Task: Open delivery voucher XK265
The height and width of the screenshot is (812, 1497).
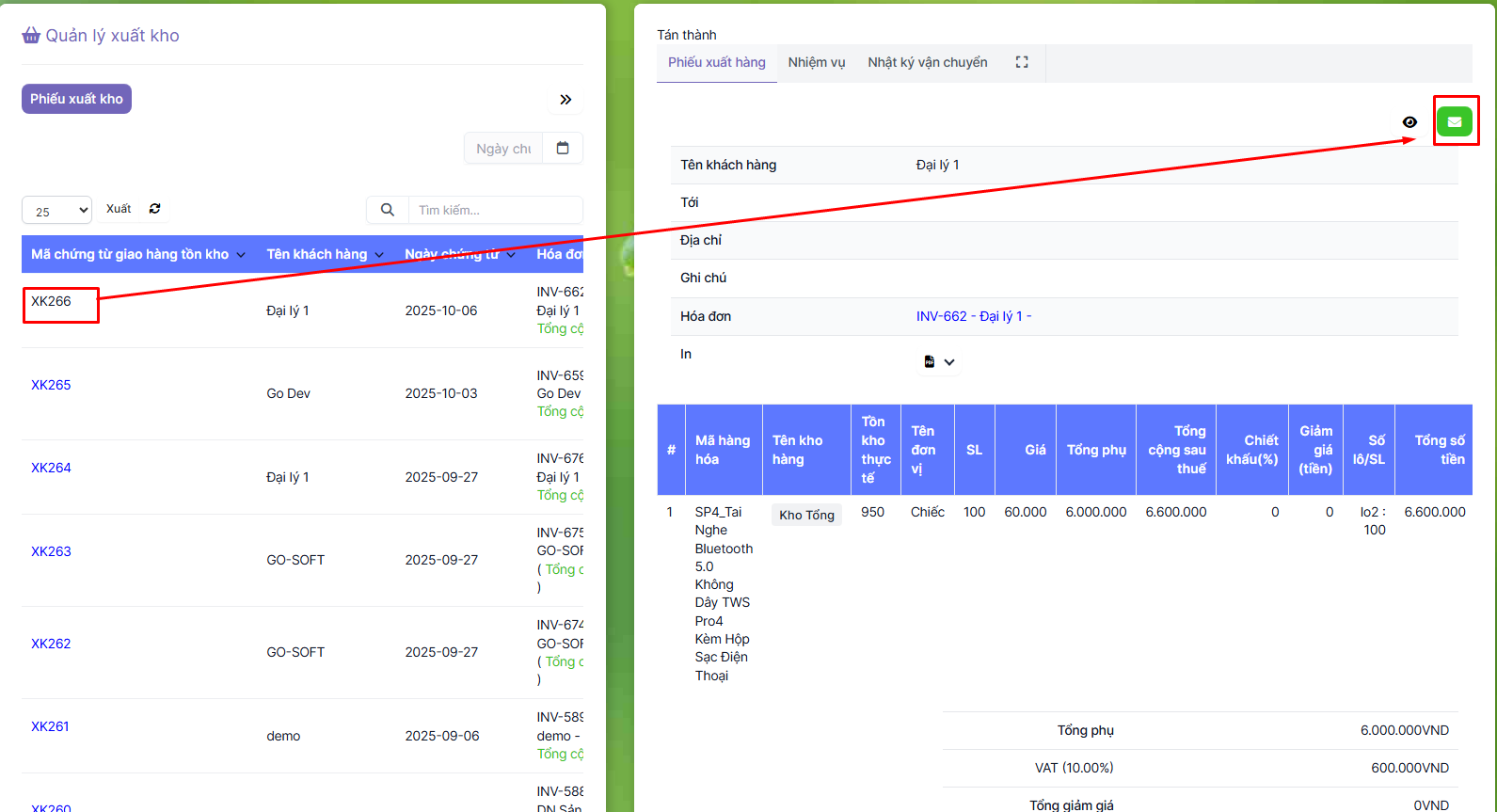Action: point(51,385)
